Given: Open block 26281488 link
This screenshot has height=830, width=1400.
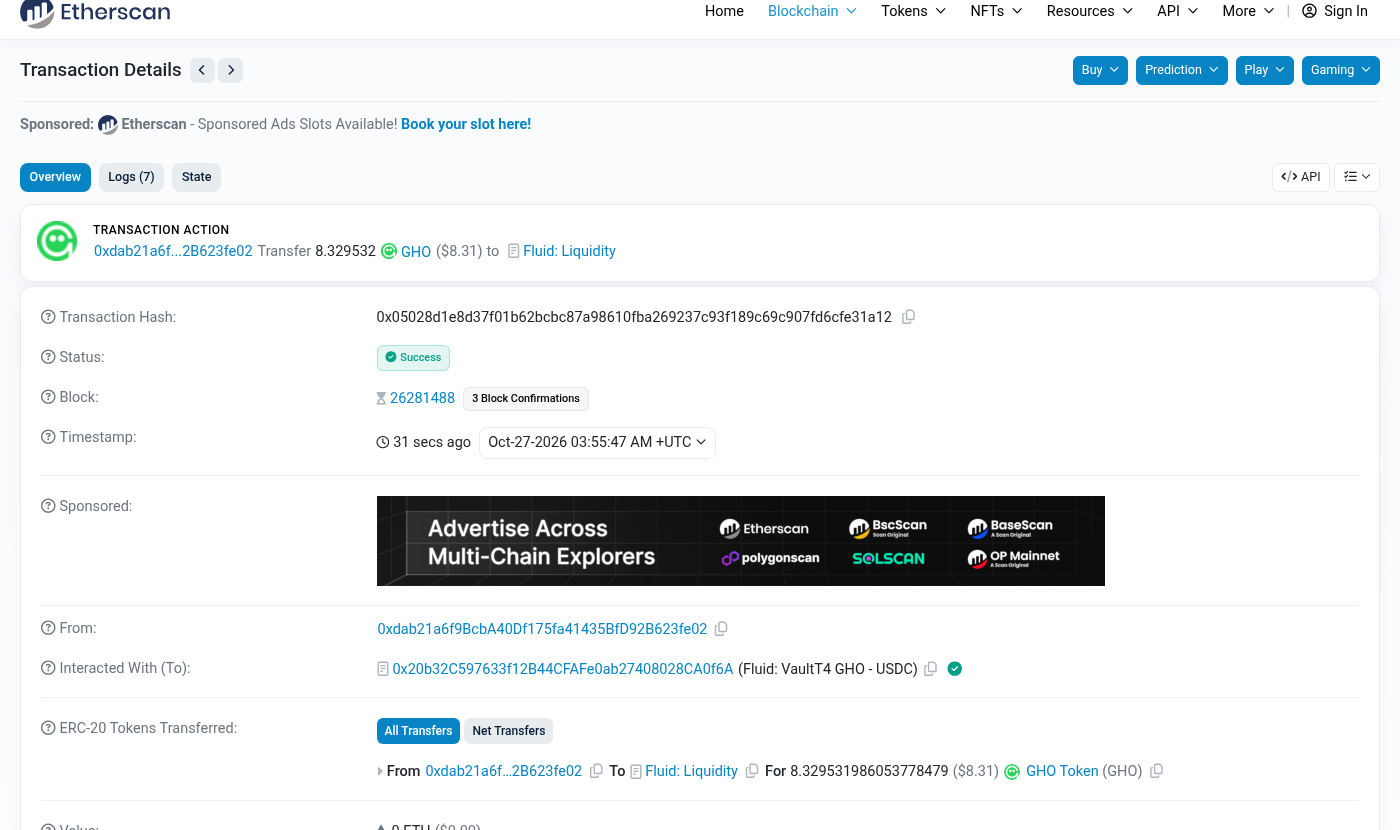Looking at the screenshot, I should click(422, 398).
